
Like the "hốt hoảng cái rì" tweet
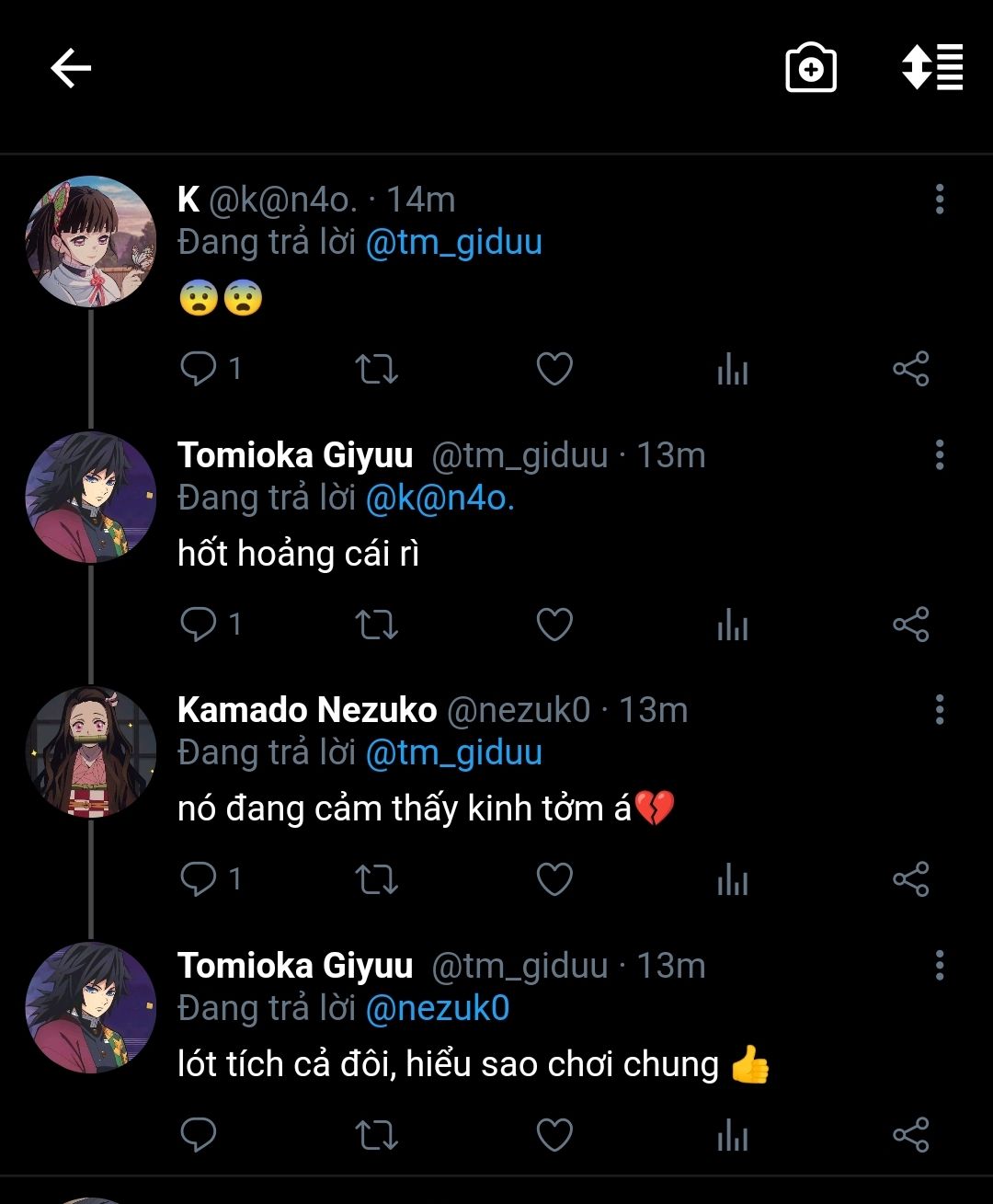(x=554, y=625)
